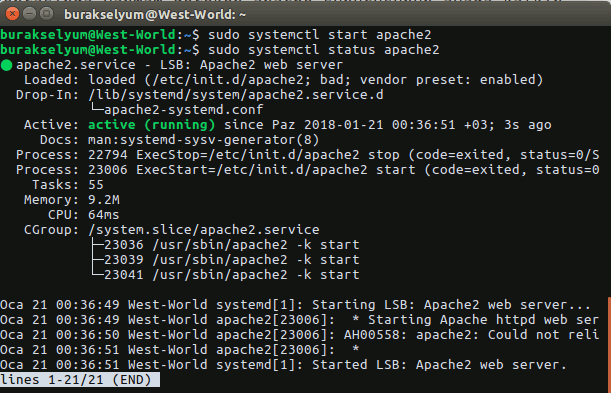Click process entry 23036 /usr/sbin/apache2

(231, 245)
